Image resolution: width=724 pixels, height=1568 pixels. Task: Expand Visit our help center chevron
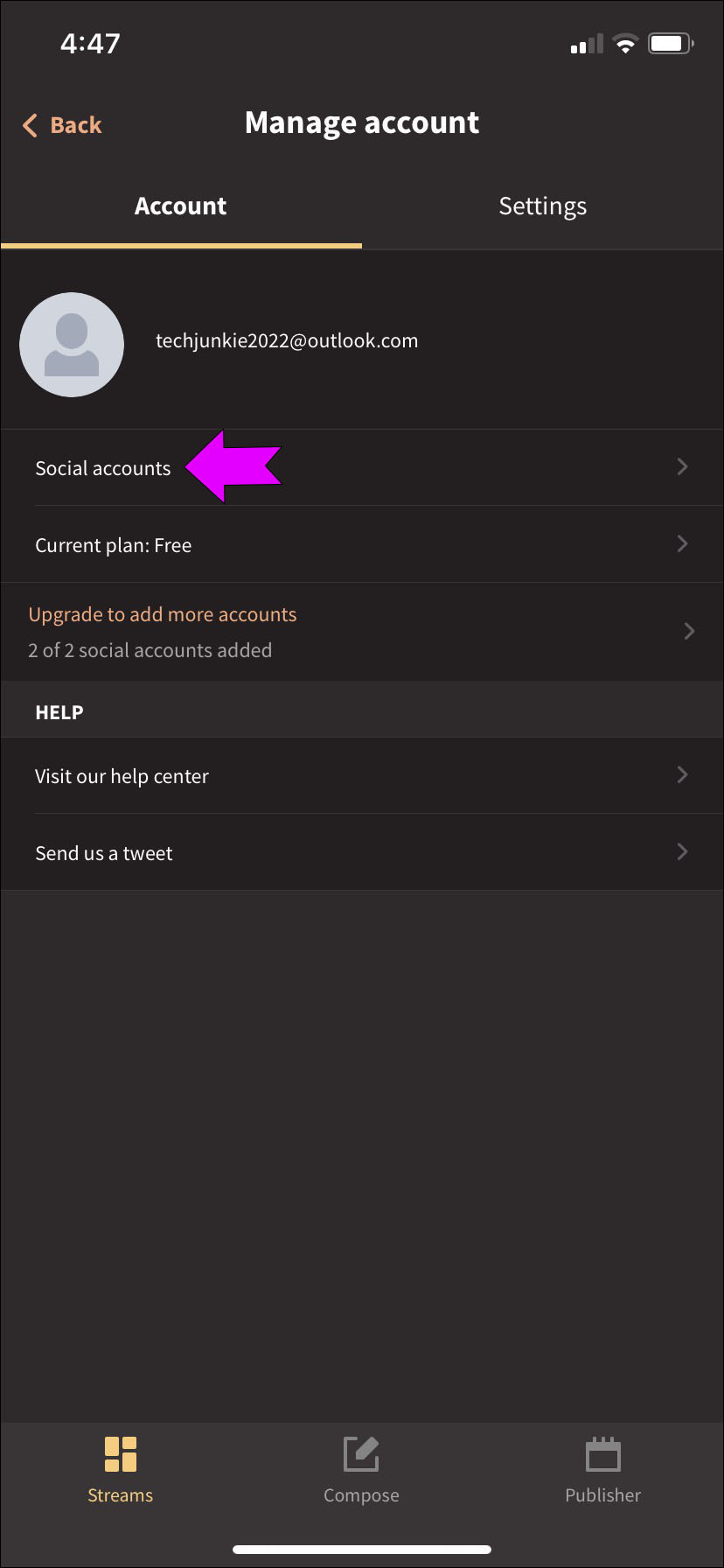point(683,775)
